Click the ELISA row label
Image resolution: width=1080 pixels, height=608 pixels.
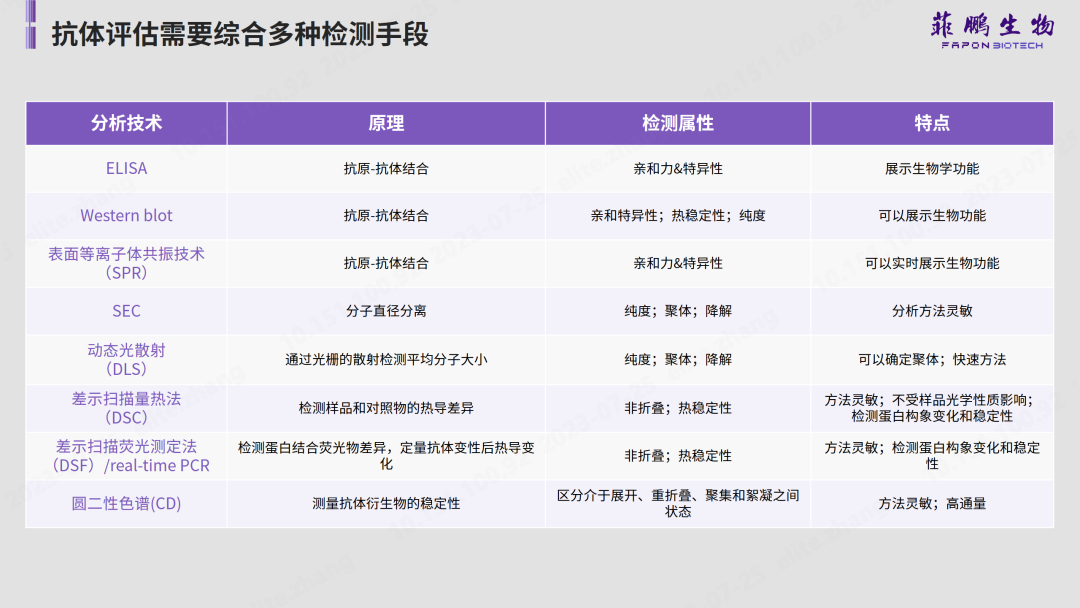(x=126, y=169)
